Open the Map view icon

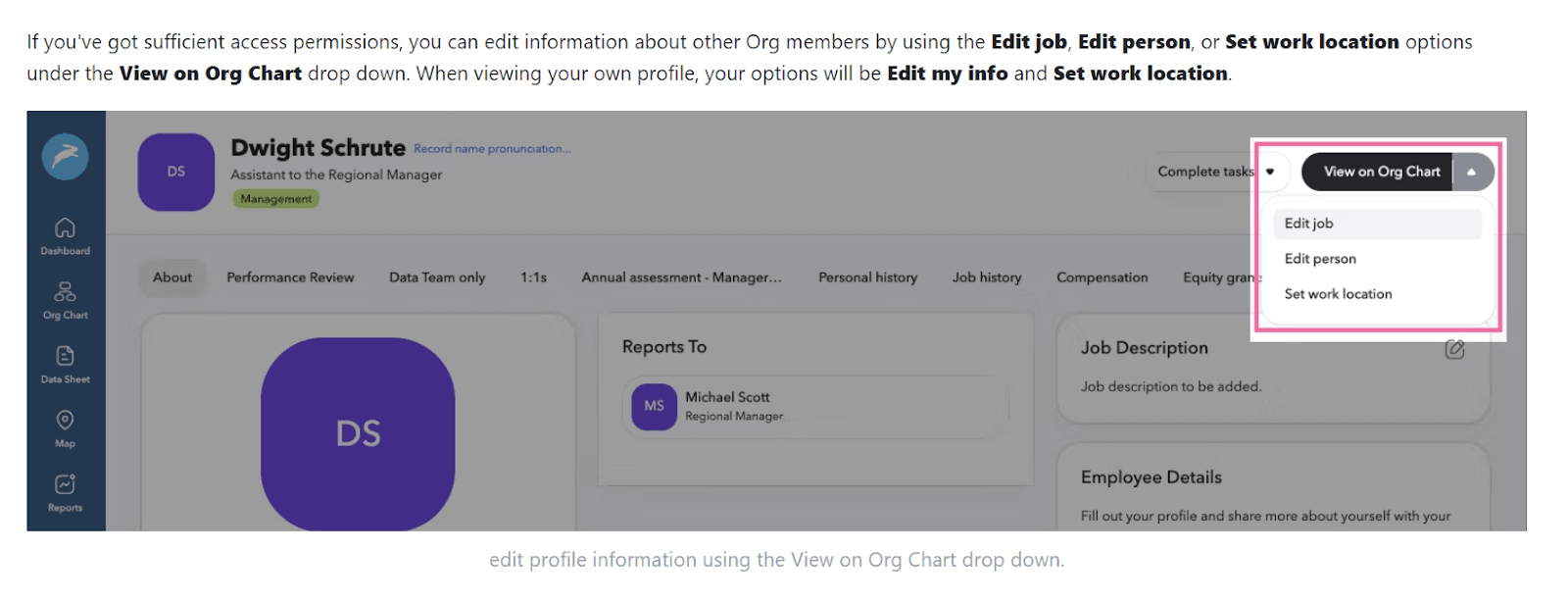[x=65, y=428]
